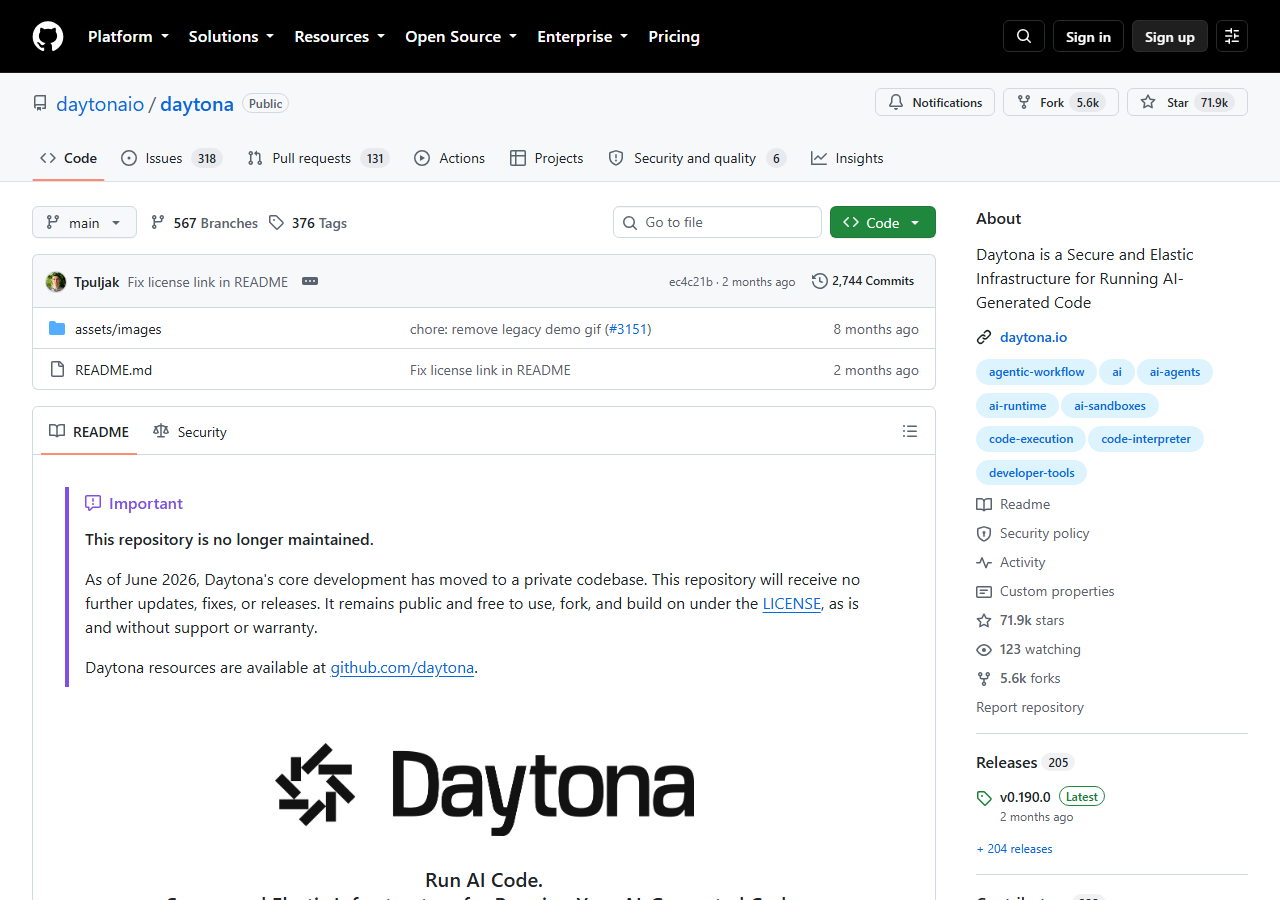Select the Code repository tab
1280x900 pixels.
tap(68, 158)
